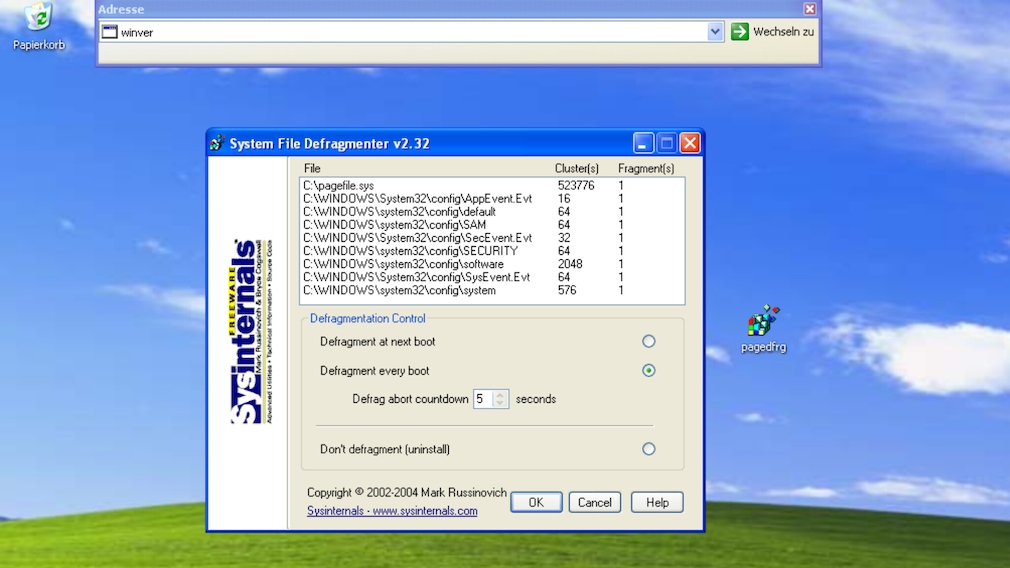The height and width of the screenshot is (568, 1010).
Task: Click the 576 cluster count value
Action: (x=567, y=290)
